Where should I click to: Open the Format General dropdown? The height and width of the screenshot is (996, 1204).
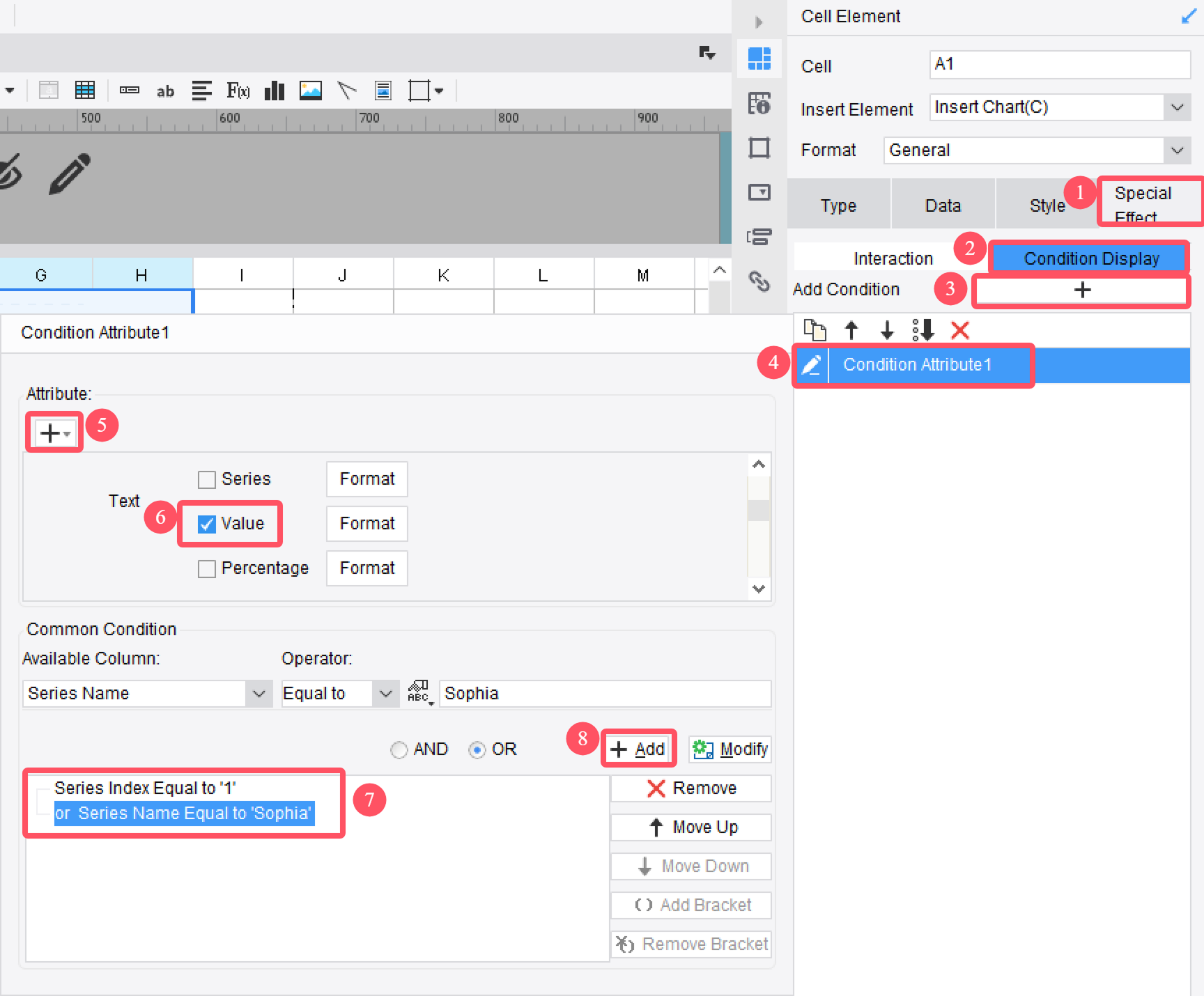[x=1178, y=150]
